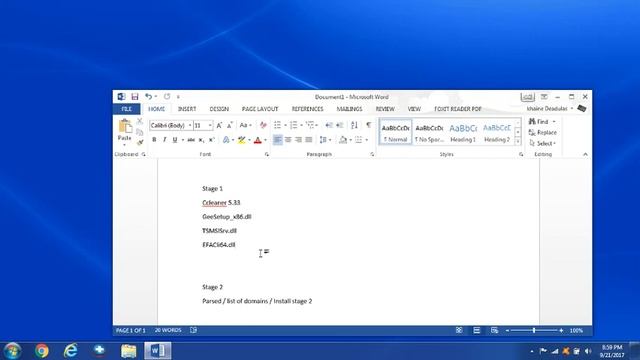640x360 pixels.
Task: Save the document from Quick Access Toolbar
Action: pos(135,97)
